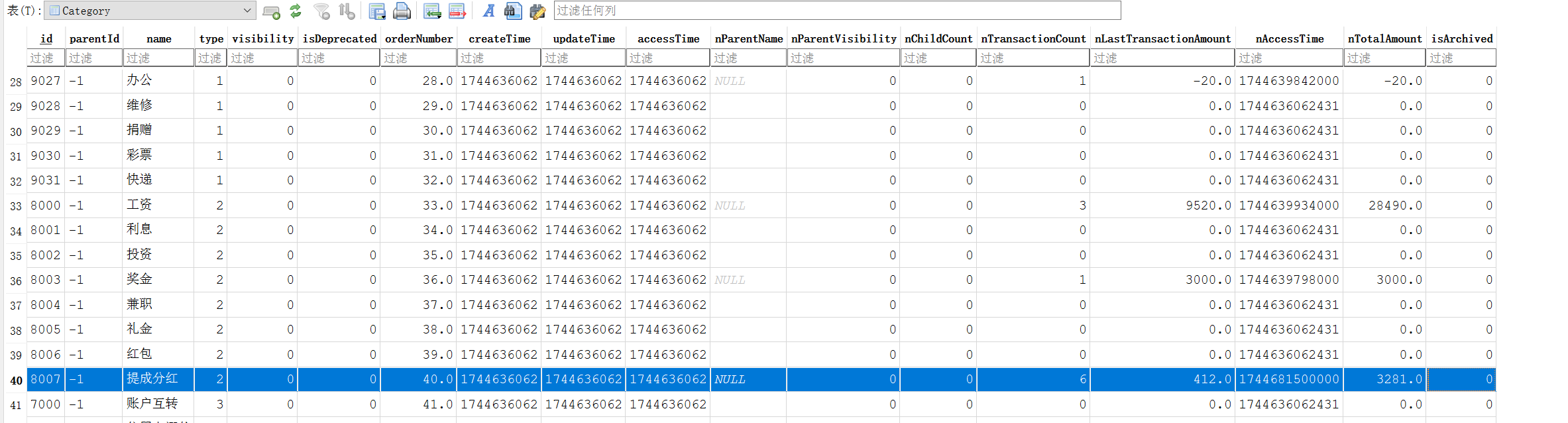Open find and replace with pencil icon
This screenshot has width=1568, height=423.
point(537,11)
